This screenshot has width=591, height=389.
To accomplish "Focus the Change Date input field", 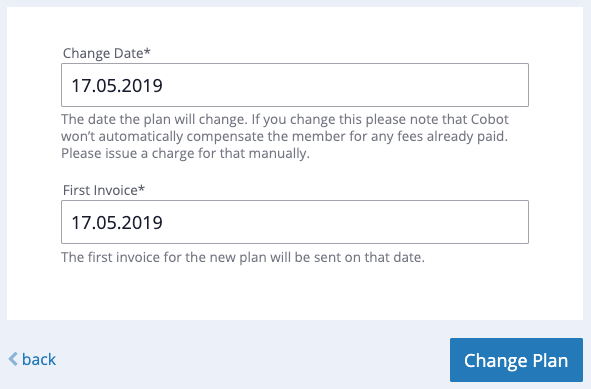I will coord(295,85).
